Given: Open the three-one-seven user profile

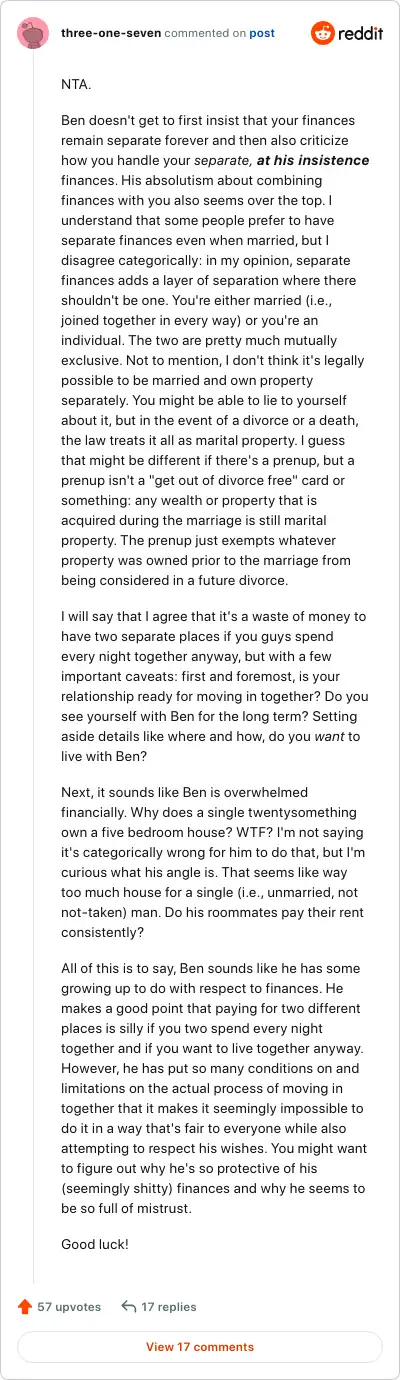Looking at the screenshot, I should [x=110, y=33].
